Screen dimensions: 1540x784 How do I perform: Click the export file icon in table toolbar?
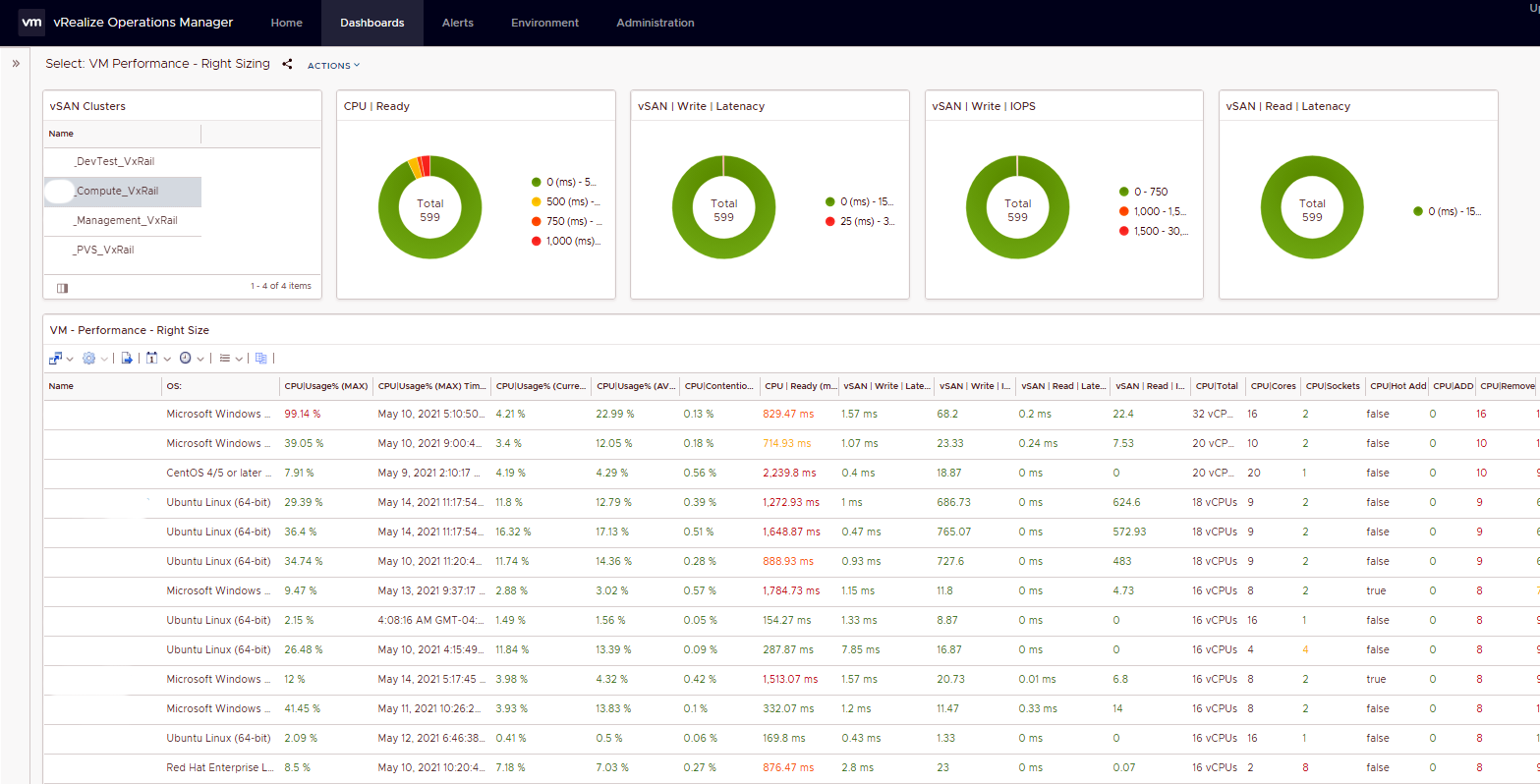click(x=127, y=359)
